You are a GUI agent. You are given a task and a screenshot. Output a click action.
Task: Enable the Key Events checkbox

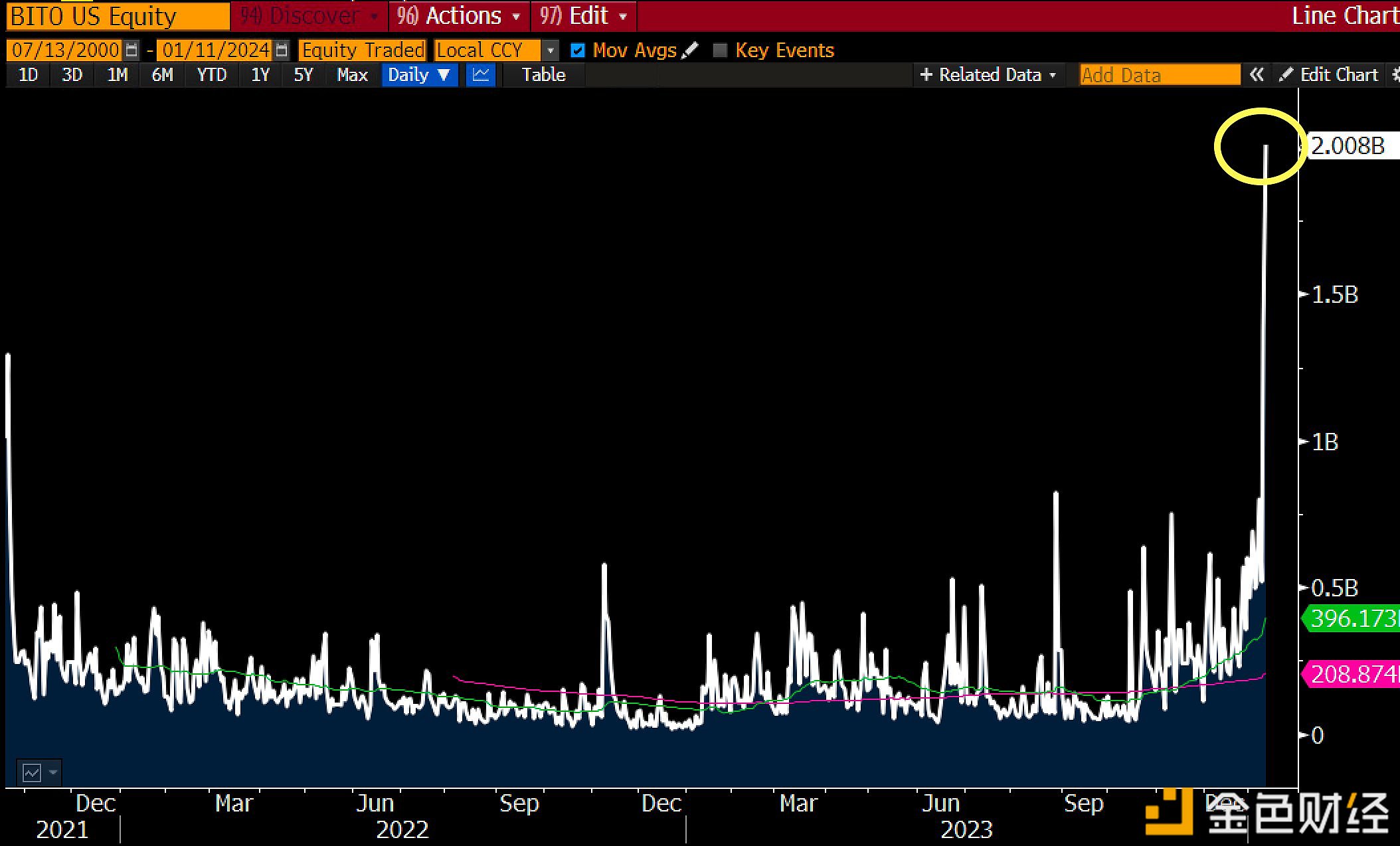(x=720, y=50)
